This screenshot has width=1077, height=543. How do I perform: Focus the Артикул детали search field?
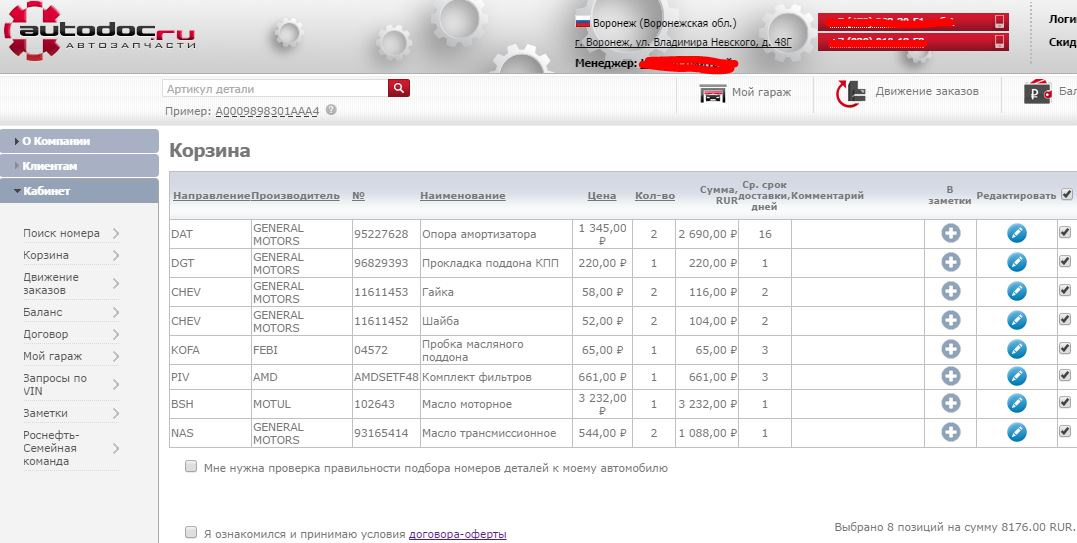275,88
